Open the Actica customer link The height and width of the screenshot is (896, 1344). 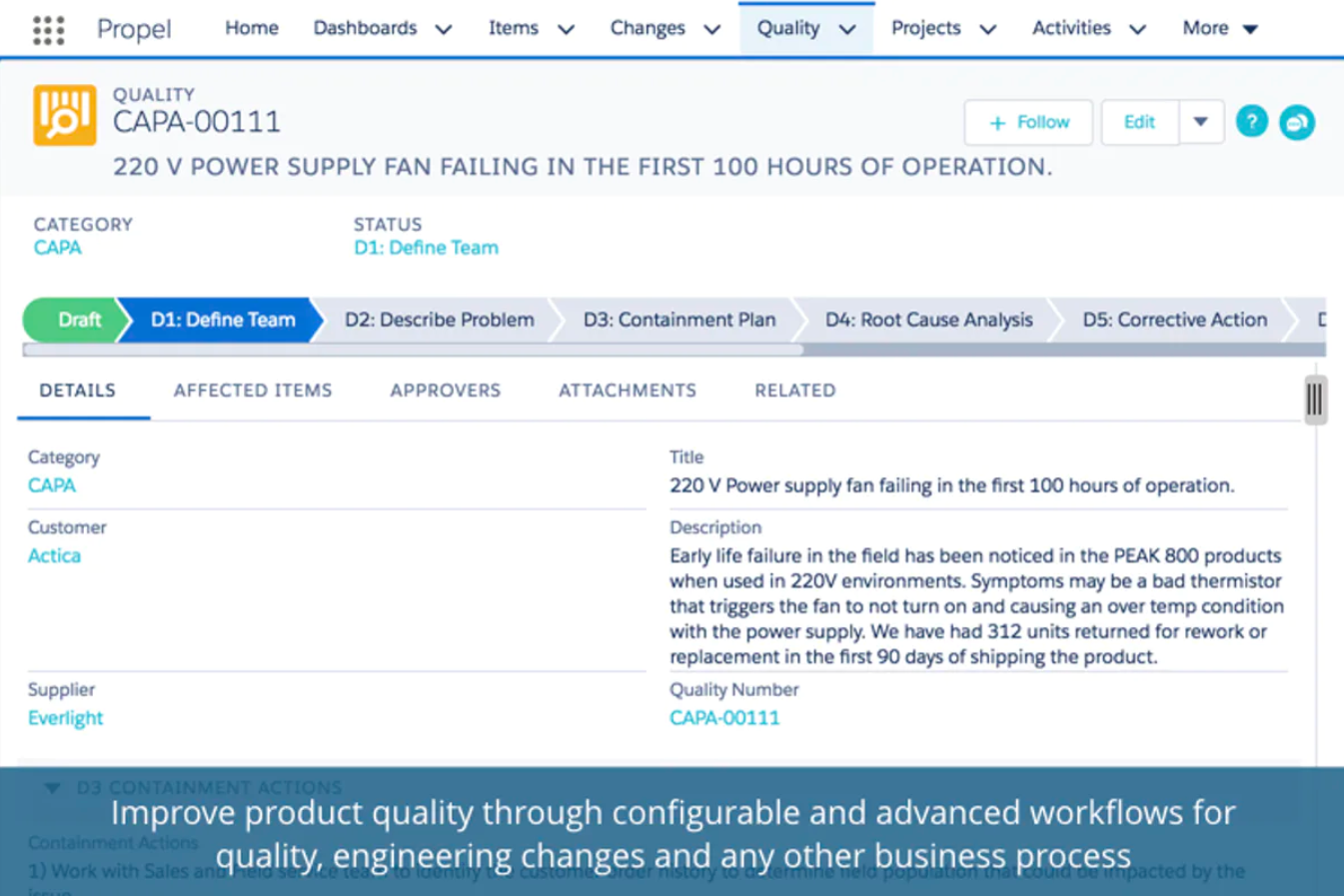tap(54, 555)
